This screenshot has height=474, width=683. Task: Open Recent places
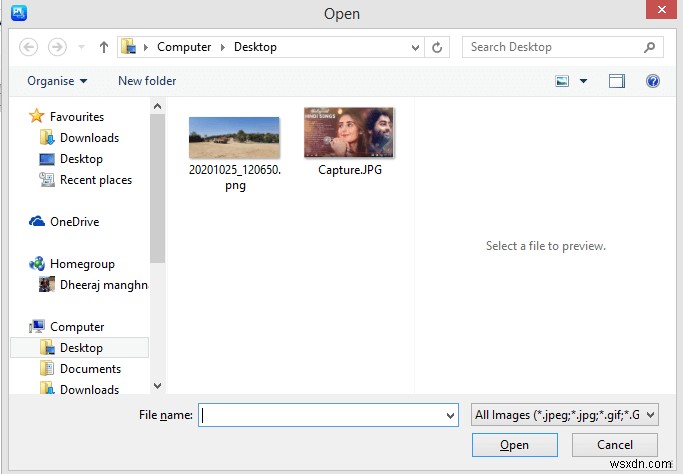tap(96, 179)
